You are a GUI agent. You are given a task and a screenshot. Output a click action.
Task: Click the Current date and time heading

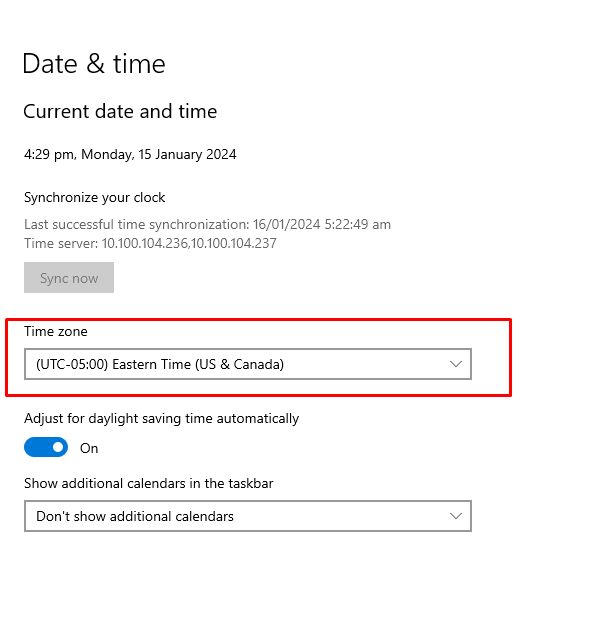click(120, 112)
